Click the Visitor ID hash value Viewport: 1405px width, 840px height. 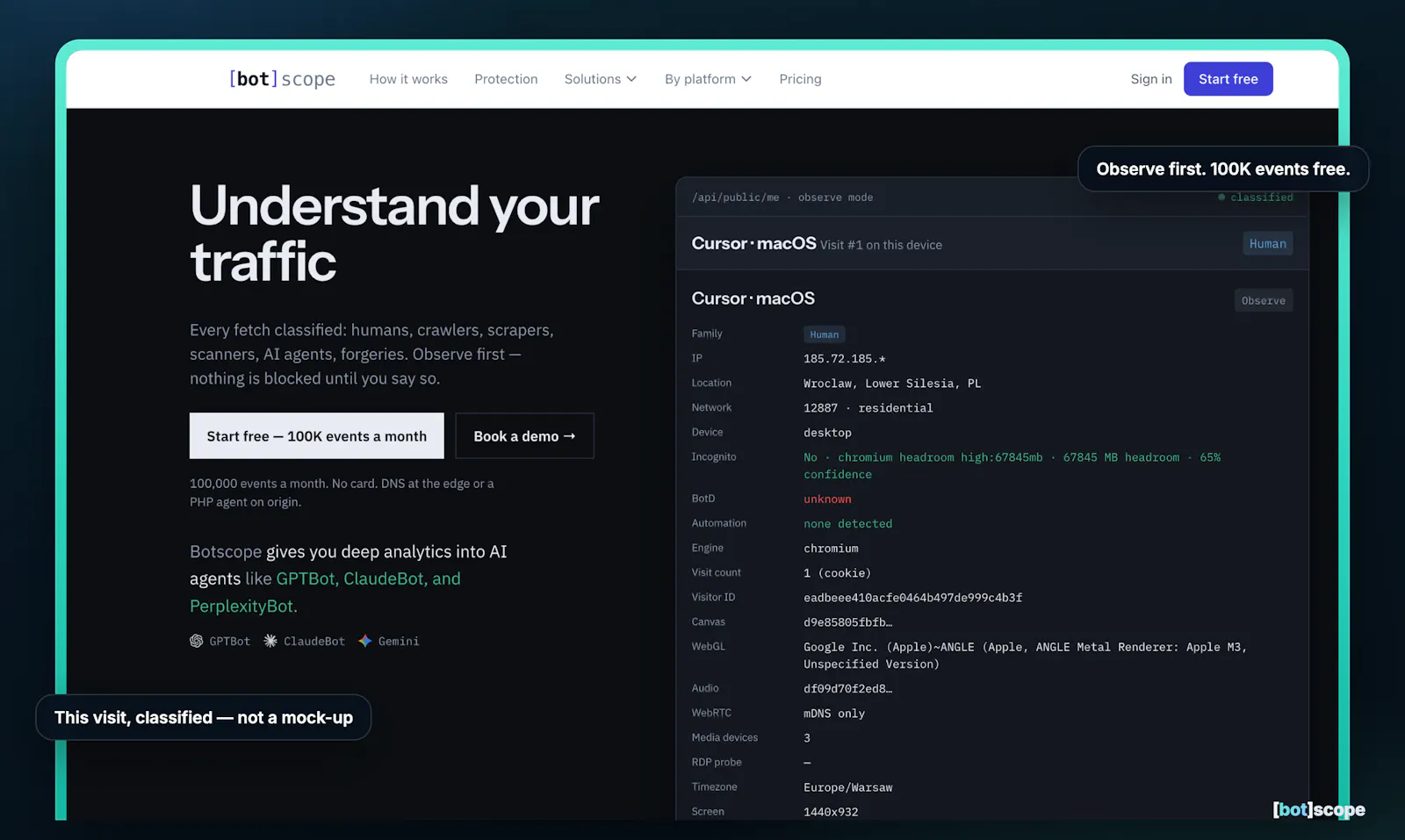pos(912,598)
